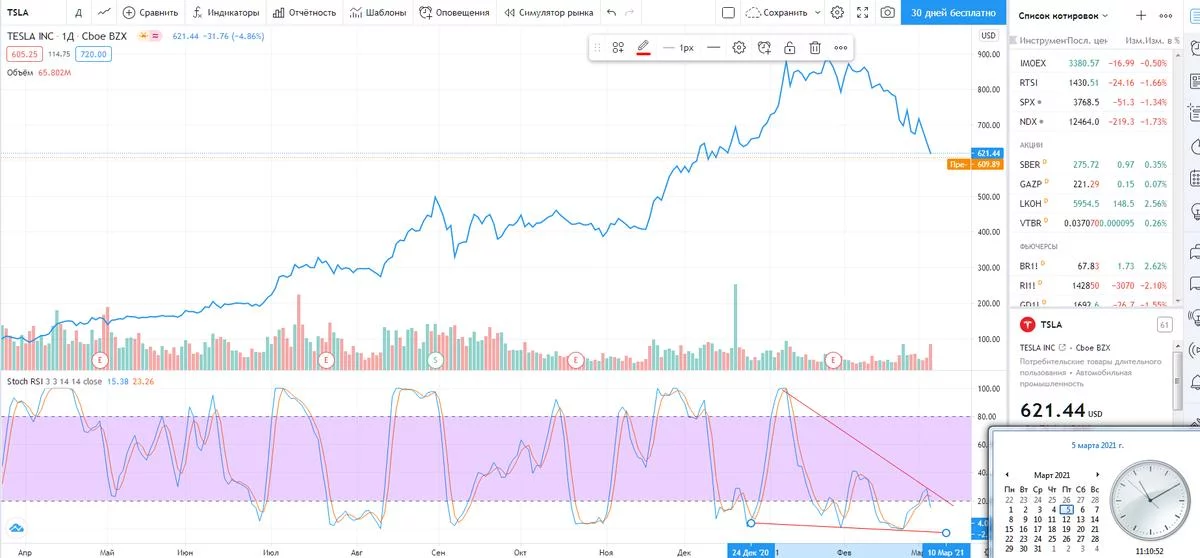Click the USD currency label
This screenshot has height=558, width=1200.
tap(989, 36)
